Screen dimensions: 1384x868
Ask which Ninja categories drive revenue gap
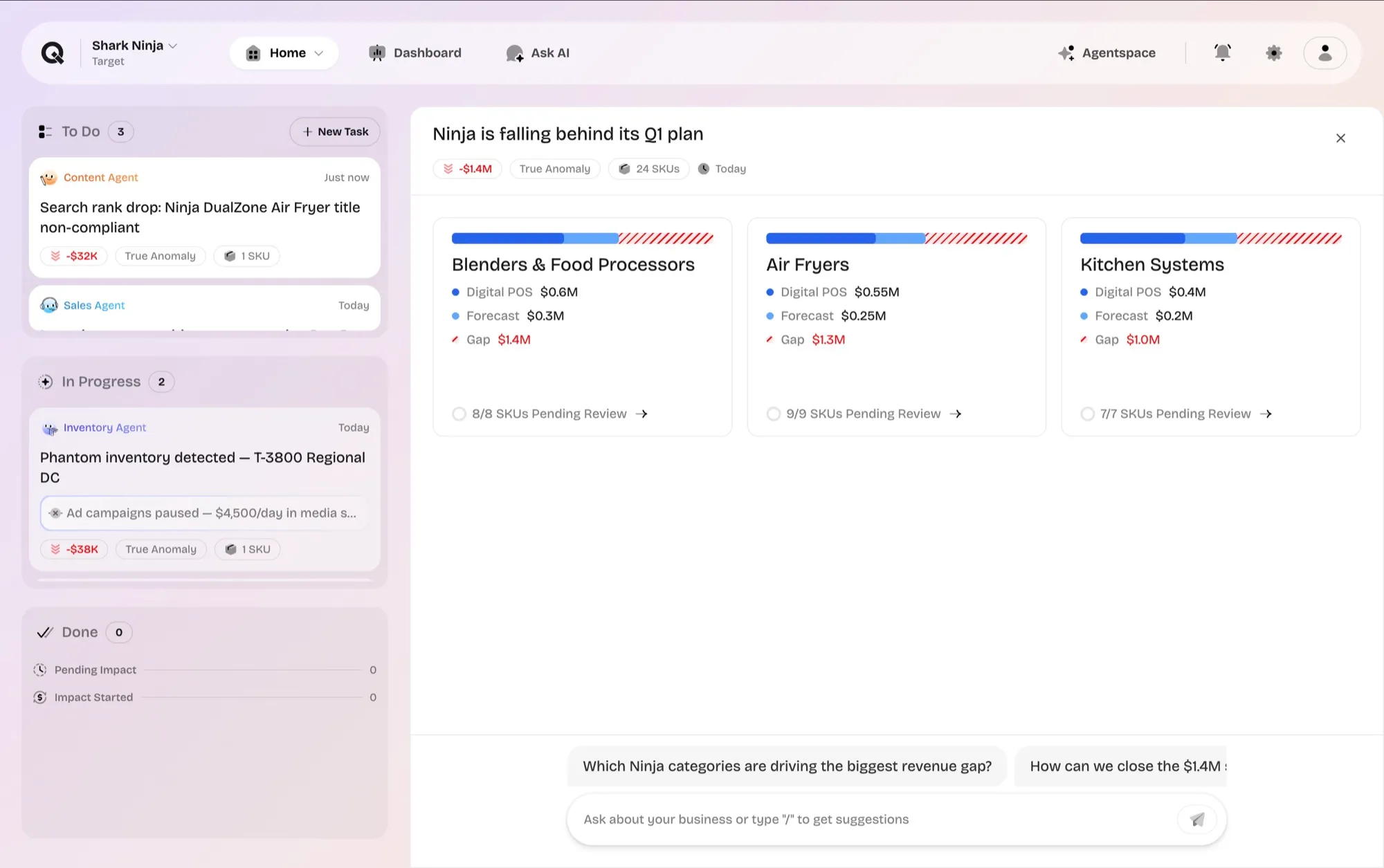coord(787,766)
